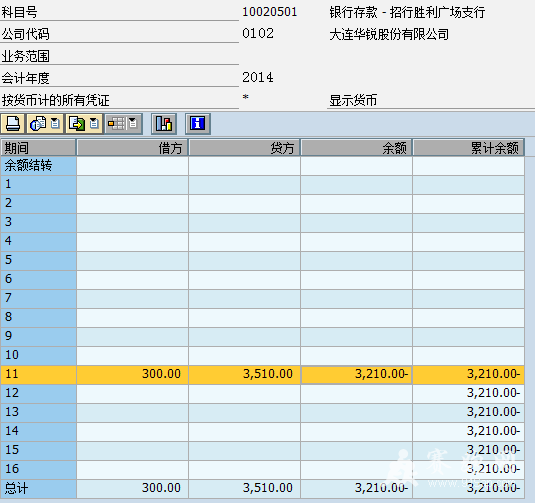Open the export dropdown arrow
The image size is (535, 503).
point(95,124)
